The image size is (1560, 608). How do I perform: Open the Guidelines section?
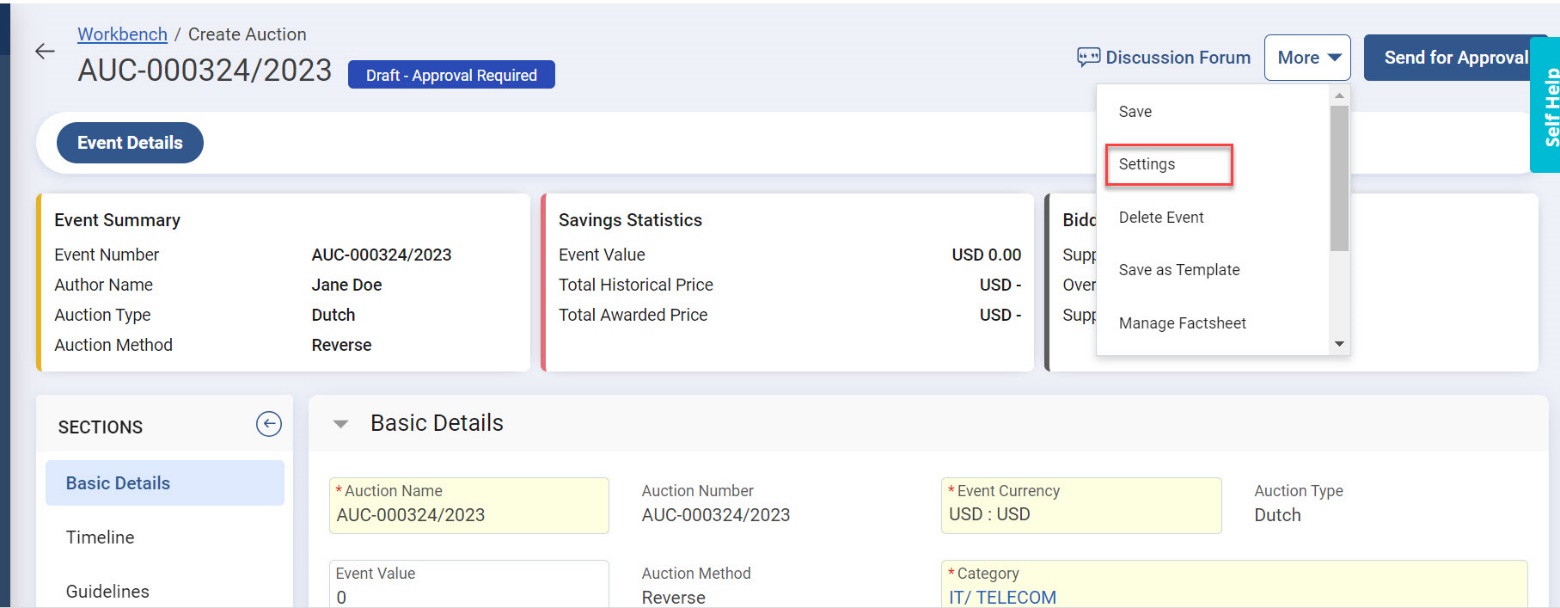108,591
